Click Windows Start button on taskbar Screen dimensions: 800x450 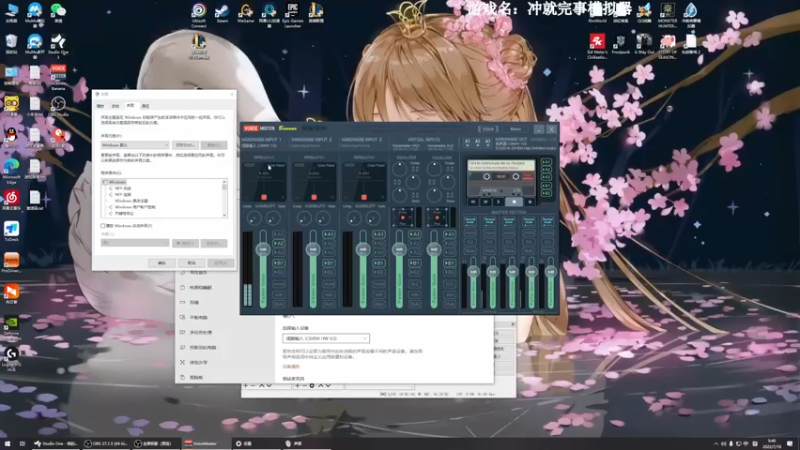(7, 444)
